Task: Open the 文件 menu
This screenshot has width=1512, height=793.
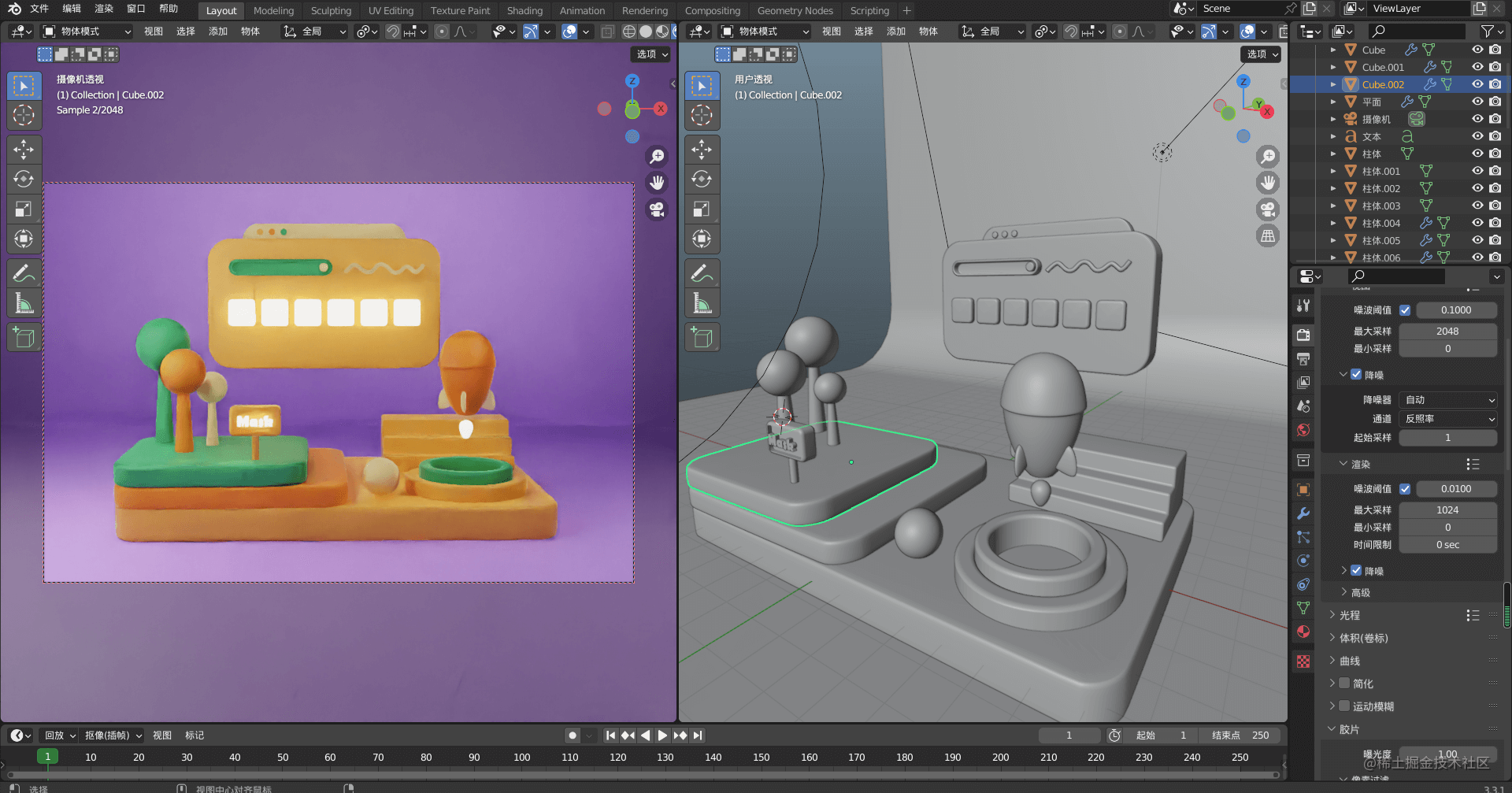Action: coord(39,9)
